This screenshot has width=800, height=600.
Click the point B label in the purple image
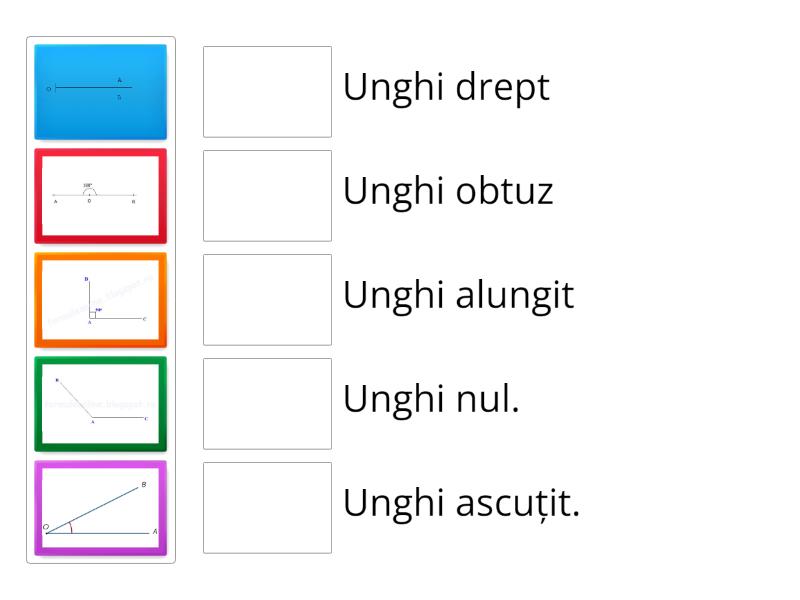(x=143, y=485)
